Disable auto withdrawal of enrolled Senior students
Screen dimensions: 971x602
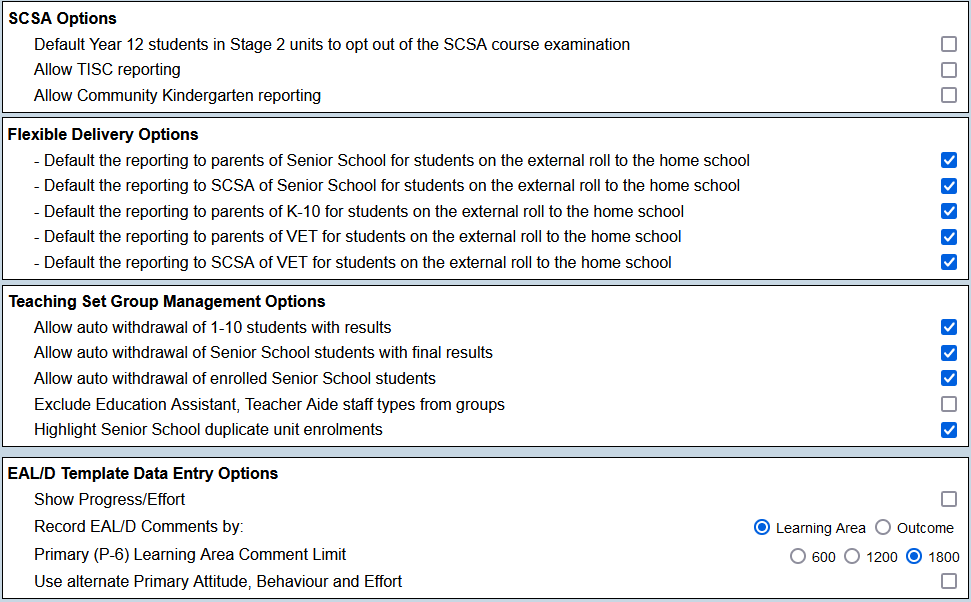(x=949, y=378)
